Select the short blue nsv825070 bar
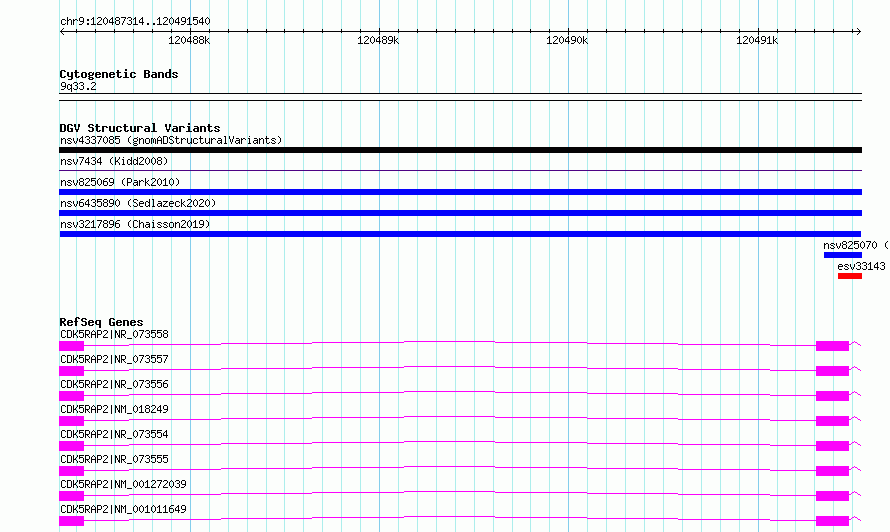 coord(843,255)
